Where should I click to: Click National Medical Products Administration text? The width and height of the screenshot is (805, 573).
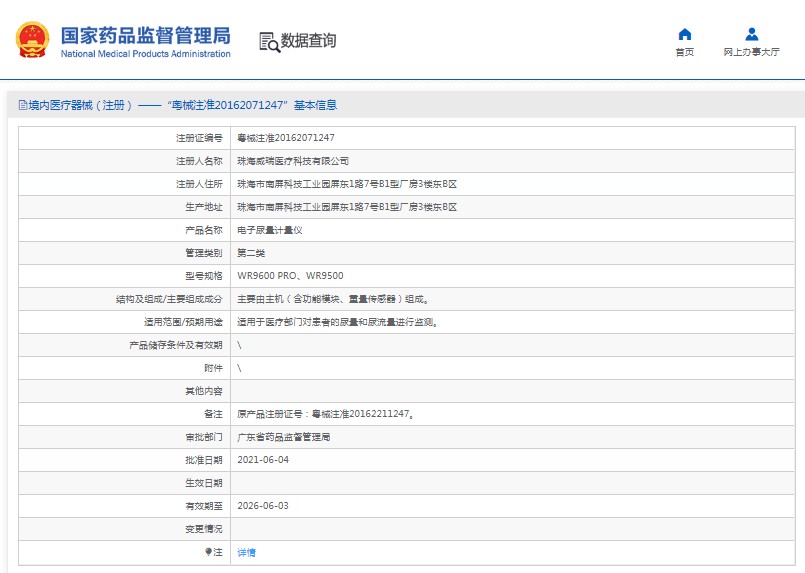(146, 53)
